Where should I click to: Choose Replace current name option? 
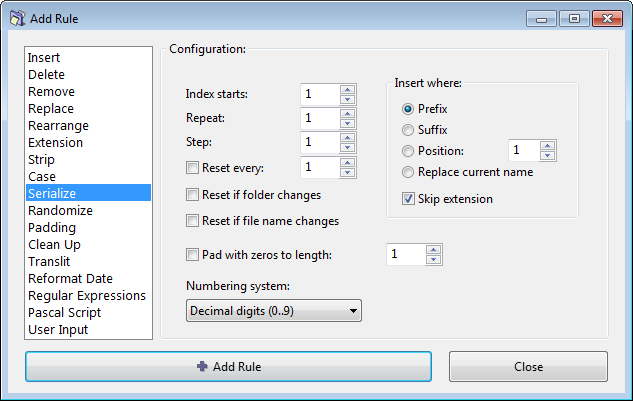click(x=408, y=172)
